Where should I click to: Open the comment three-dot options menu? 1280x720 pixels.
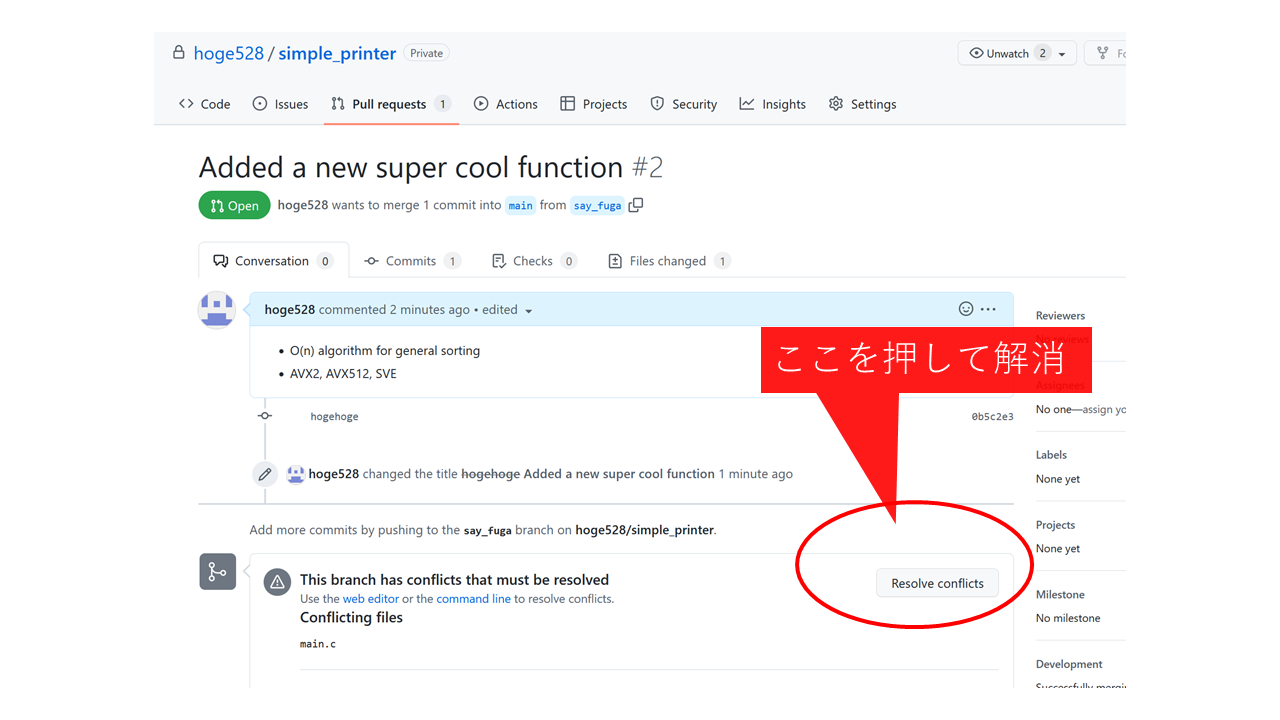click(x=988, y=309)
